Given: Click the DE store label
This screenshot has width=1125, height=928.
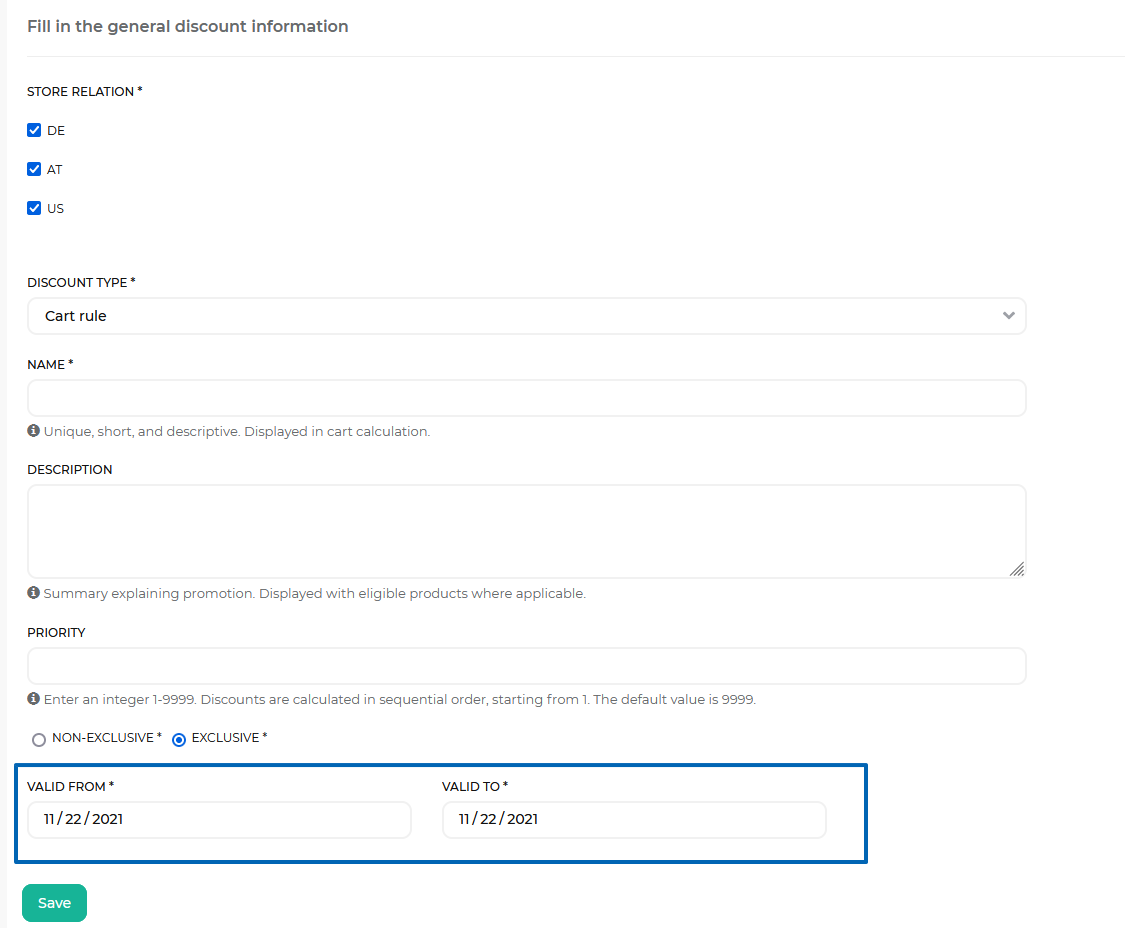Looking at the screenshot, I should (56, 131).
